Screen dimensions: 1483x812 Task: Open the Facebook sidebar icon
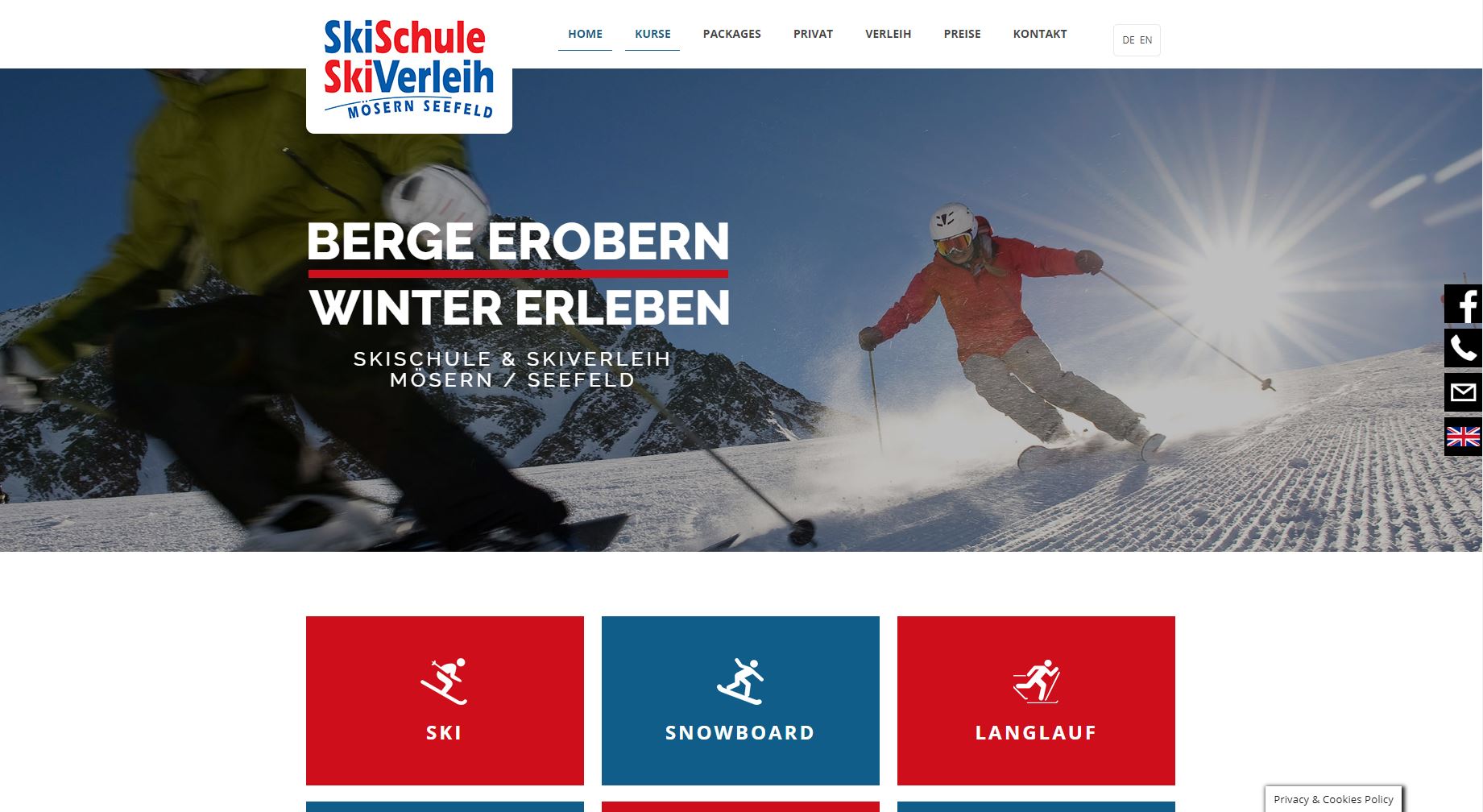(x=1463, y=304)
